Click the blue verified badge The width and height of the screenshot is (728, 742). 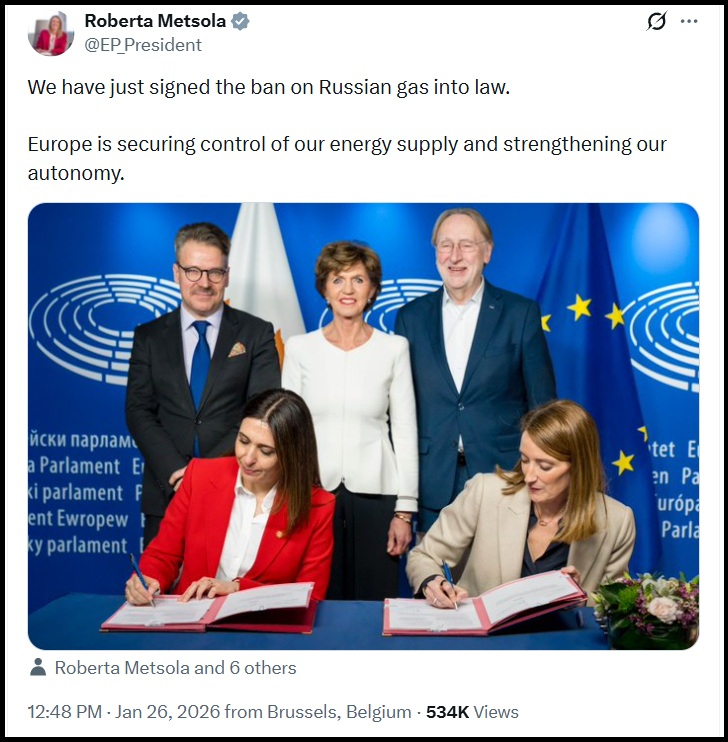(240, 21)
